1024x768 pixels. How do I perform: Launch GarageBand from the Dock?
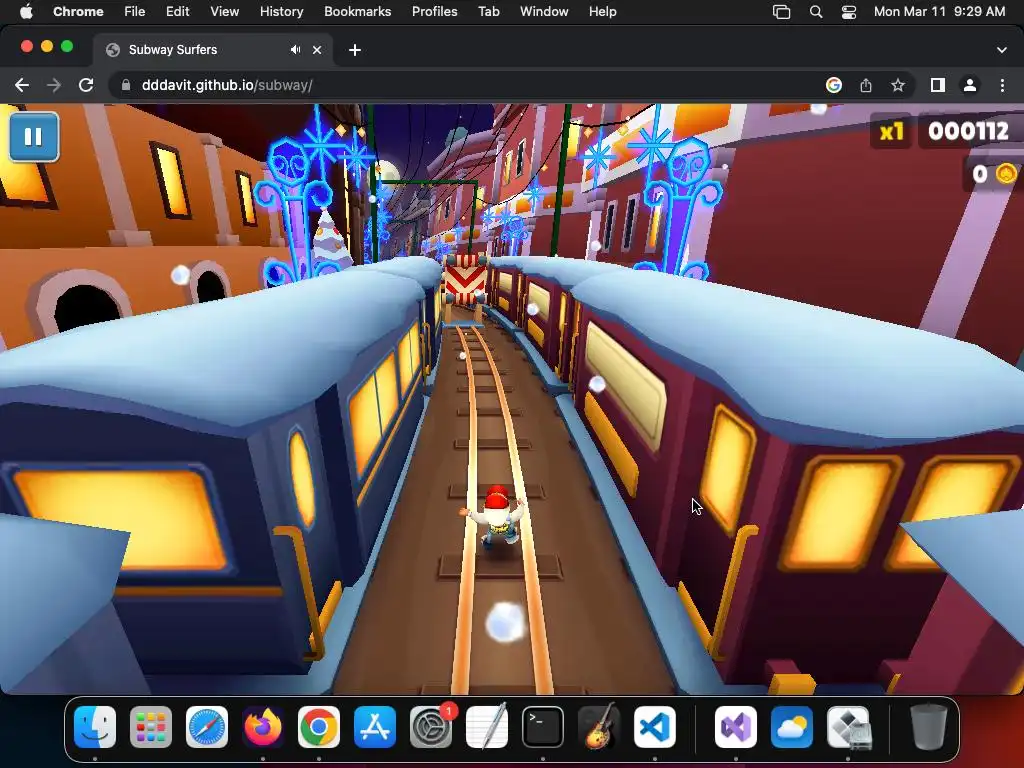click(x=599, y=726)
